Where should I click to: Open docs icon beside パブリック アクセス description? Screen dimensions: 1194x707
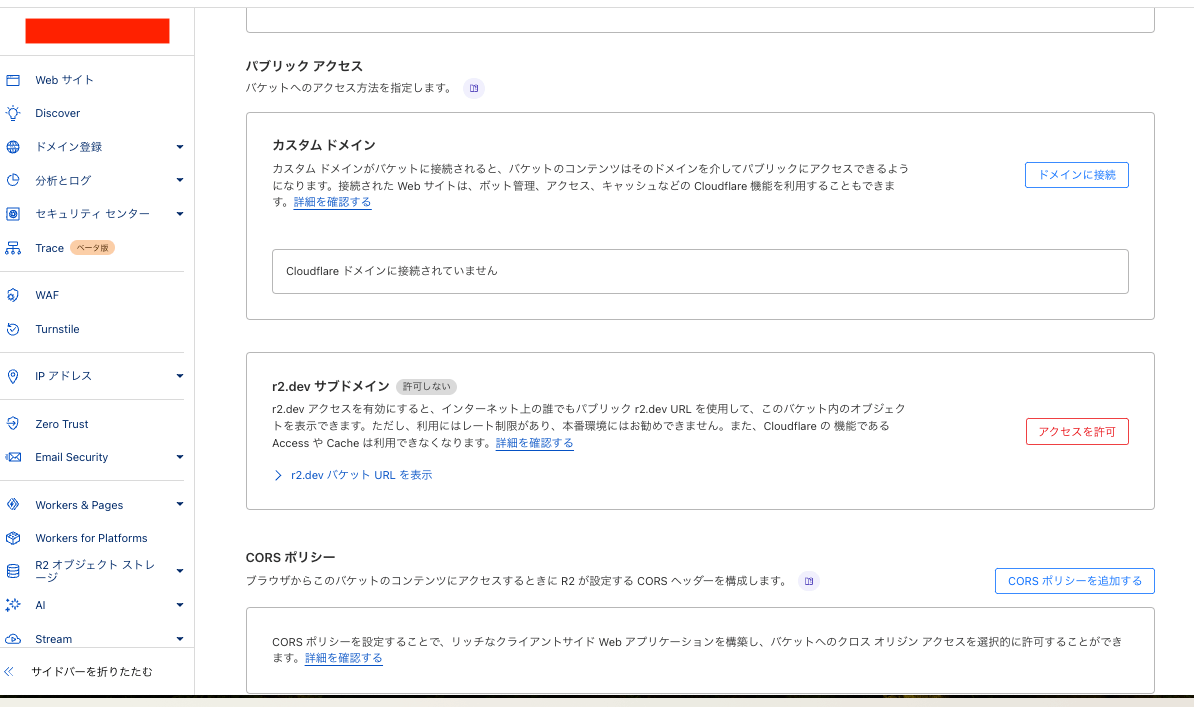(x=474, y=88)
